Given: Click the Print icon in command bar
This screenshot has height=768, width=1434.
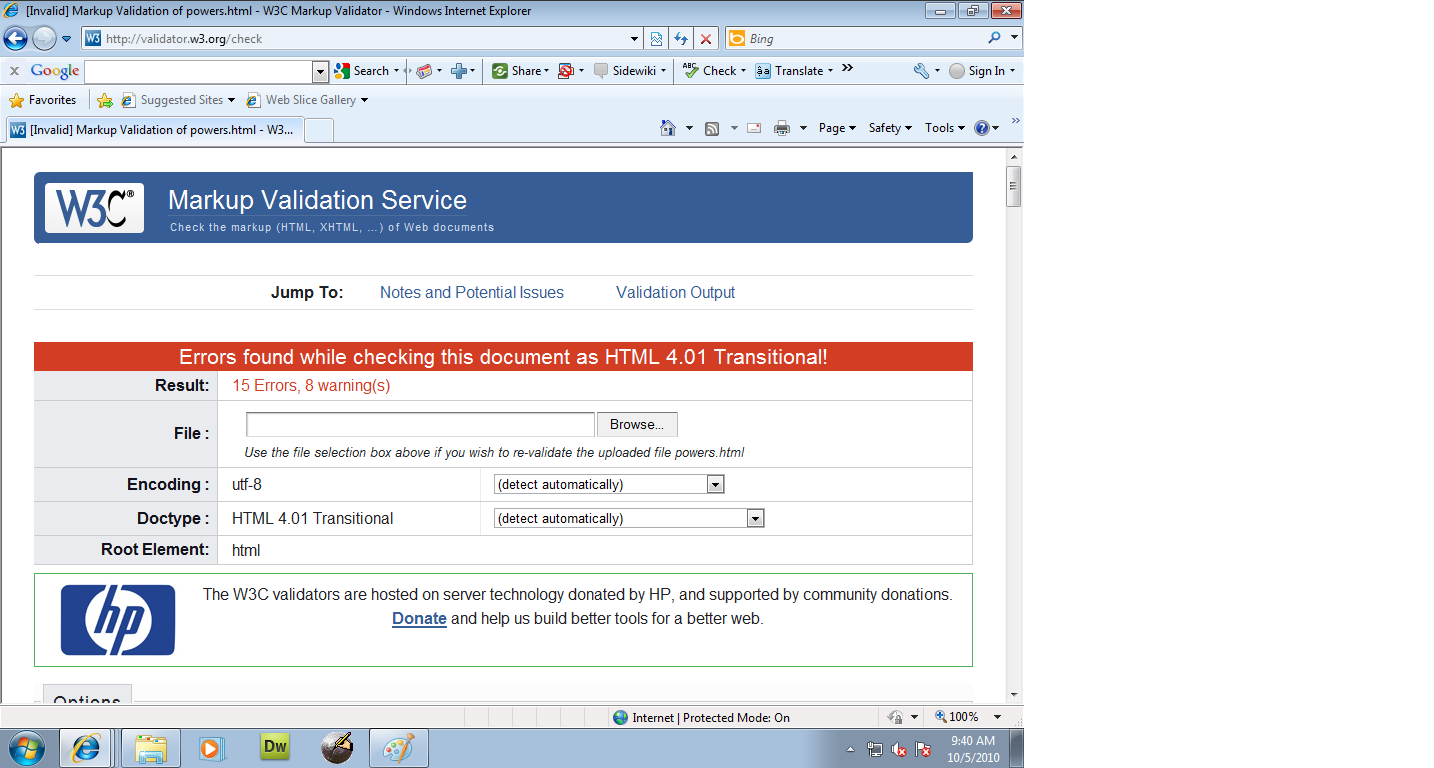Looking at the screenshot, I should coord(782,128).
